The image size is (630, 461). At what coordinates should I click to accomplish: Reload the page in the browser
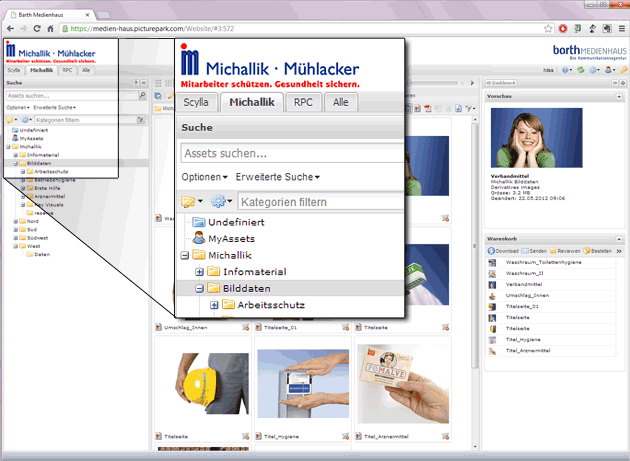[x=37, y=29]
